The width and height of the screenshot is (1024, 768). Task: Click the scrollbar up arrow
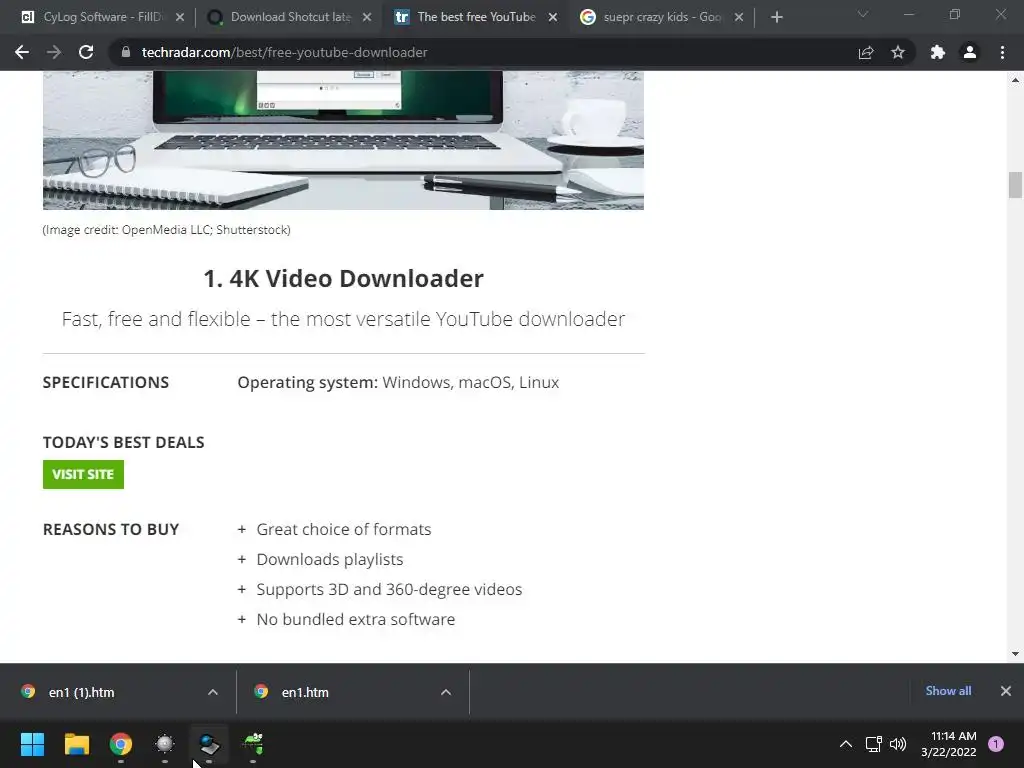(x=1015, y=80)
